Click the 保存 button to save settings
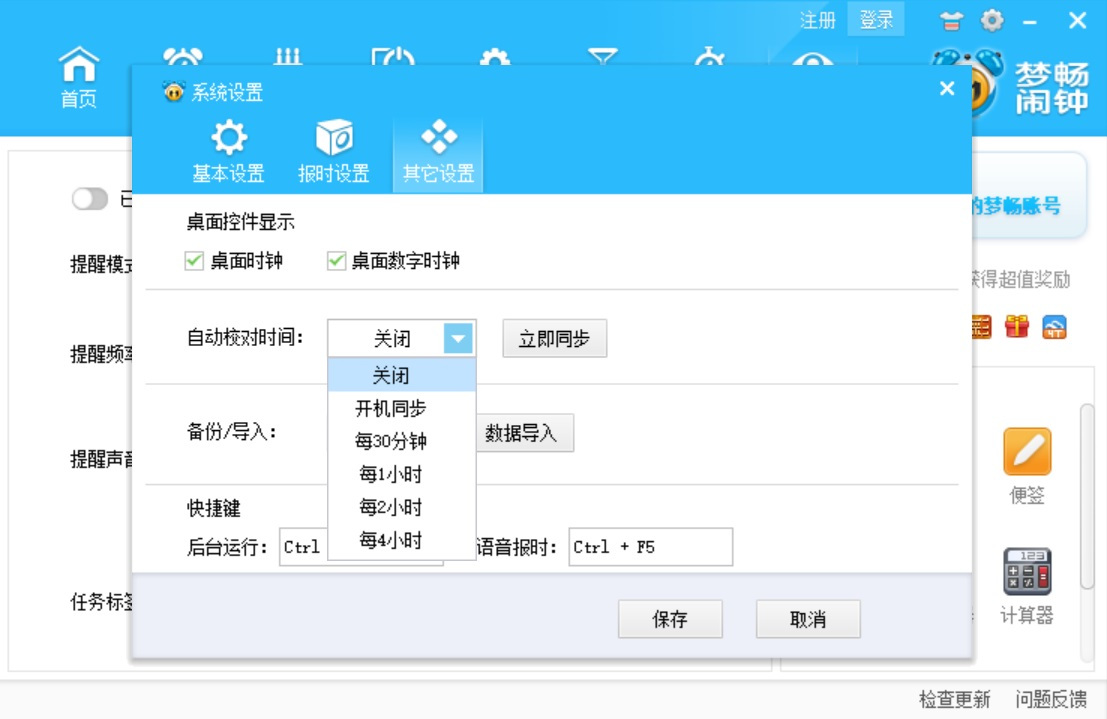The width and height of the screenshot is (1107, 719). tap(670, 619)
